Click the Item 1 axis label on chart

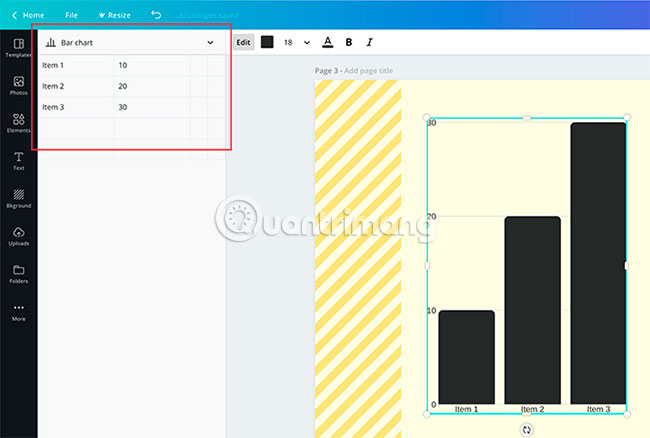[466, 409]
